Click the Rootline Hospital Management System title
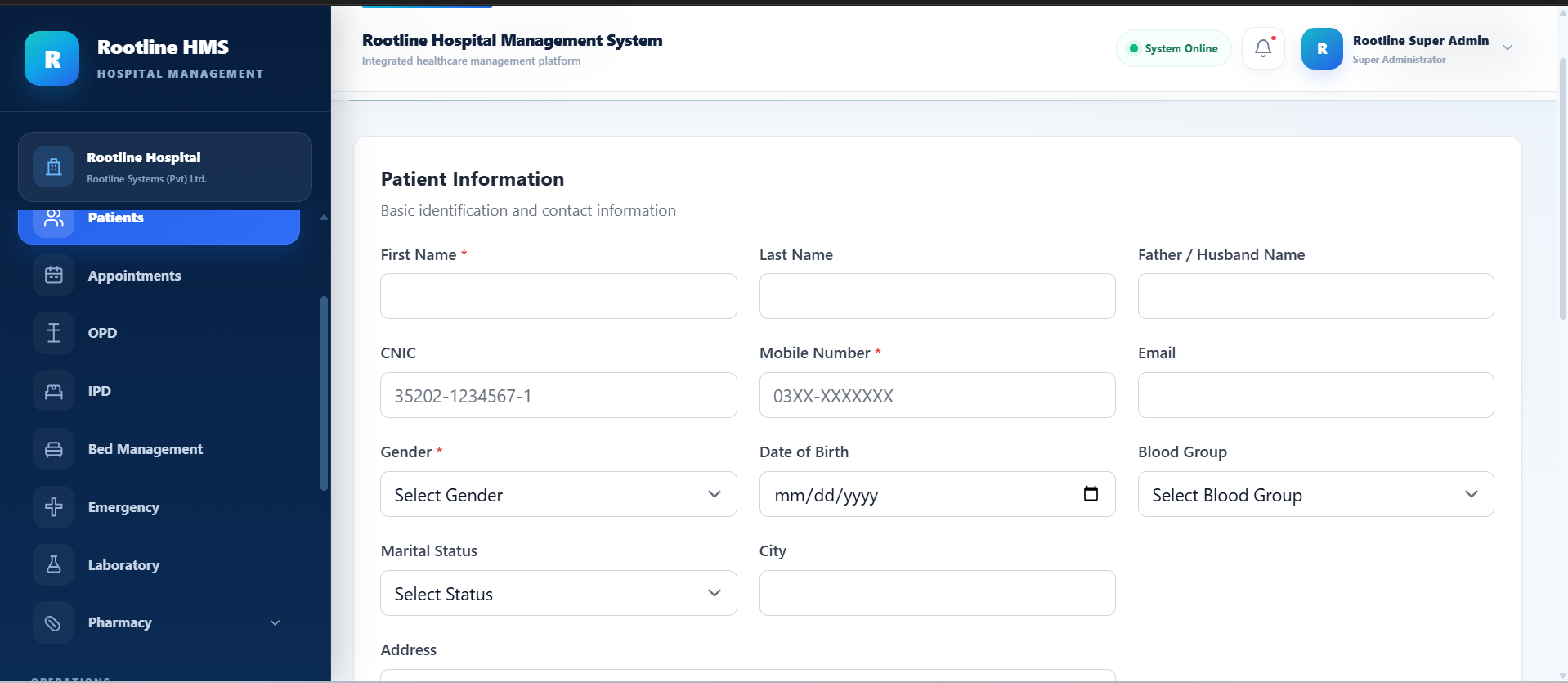 tap(512, 40)
